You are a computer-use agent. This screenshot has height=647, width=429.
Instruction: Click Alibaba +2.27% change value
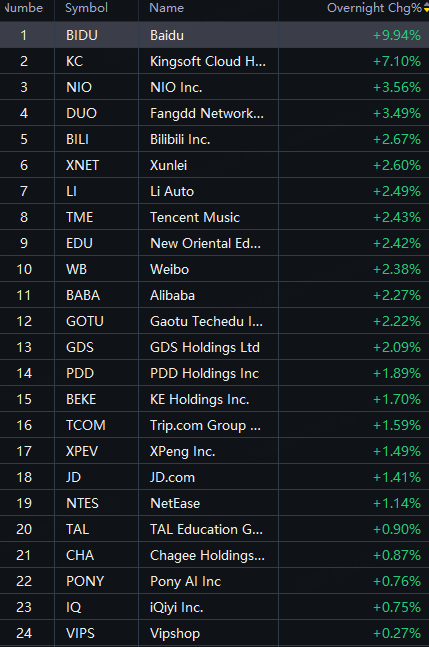click(x=397, y=295)
